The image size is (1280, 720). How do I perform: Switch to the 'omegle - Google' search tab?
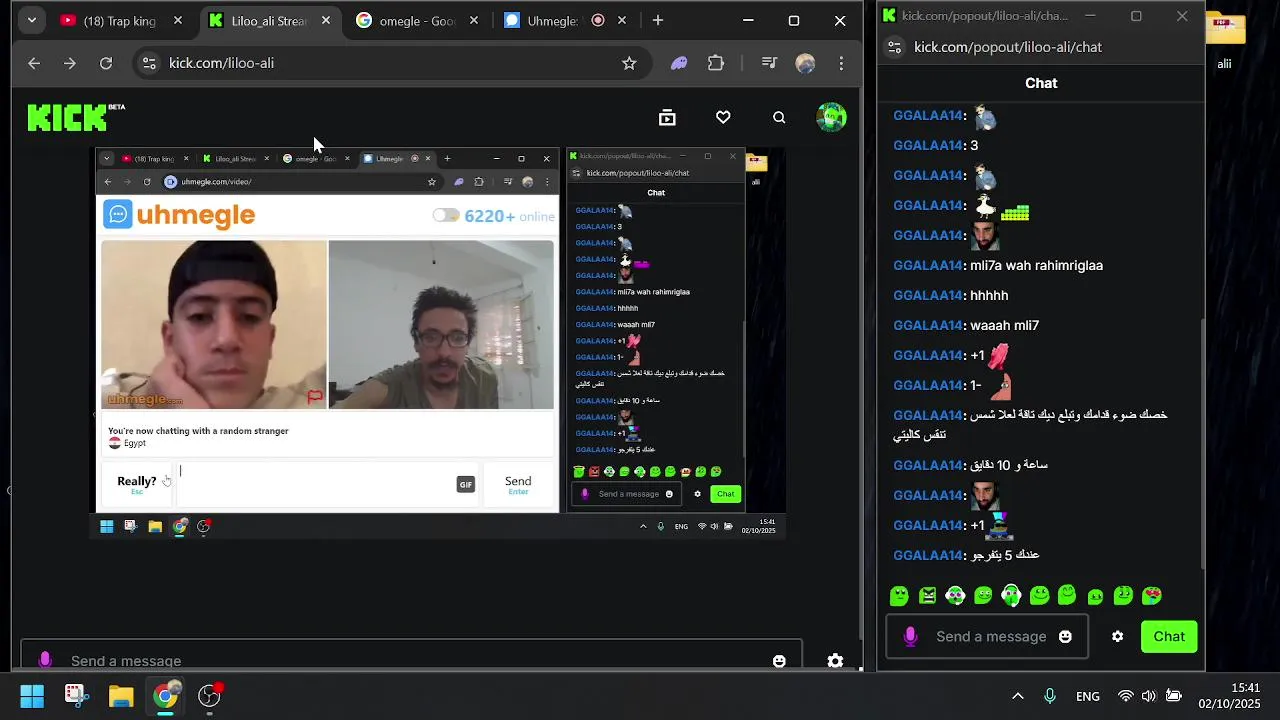click(416, 20)
